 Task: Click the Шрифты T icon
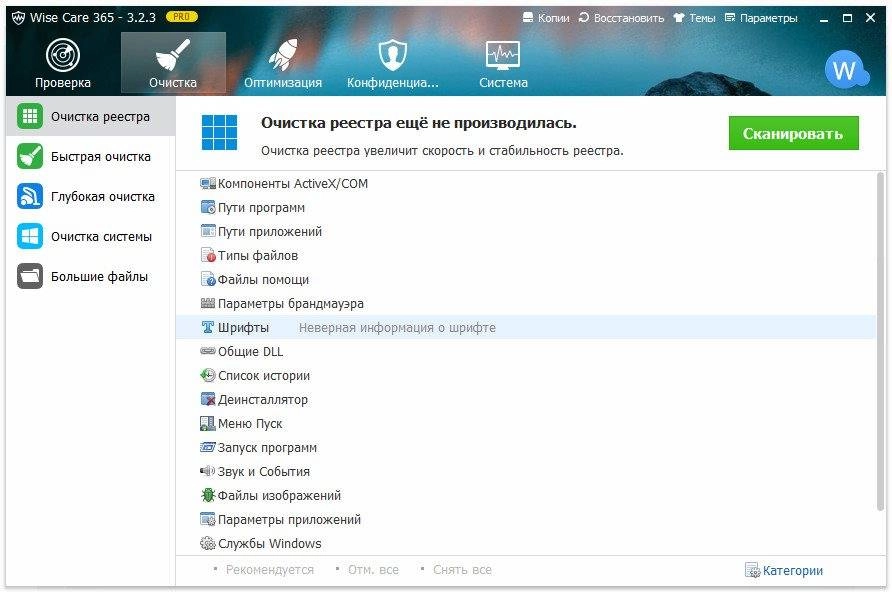208,327
